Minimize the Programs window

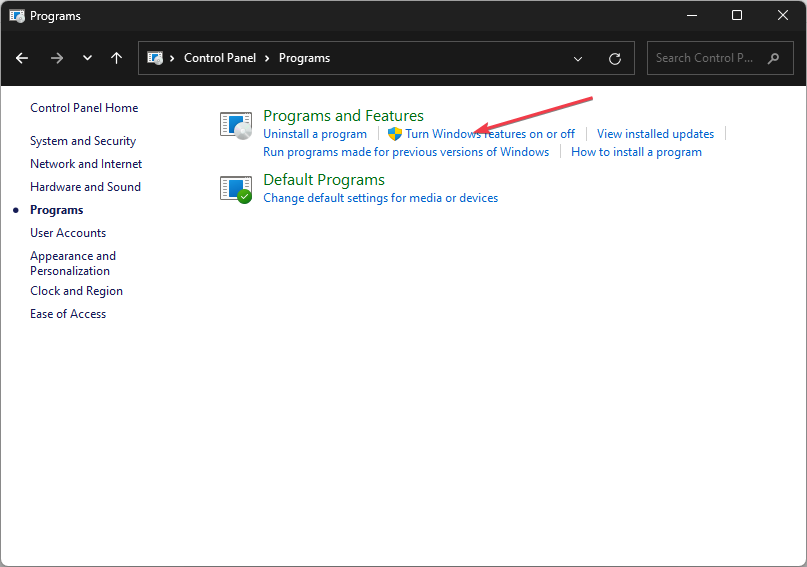pyautogui.click(x=692, y=15)
